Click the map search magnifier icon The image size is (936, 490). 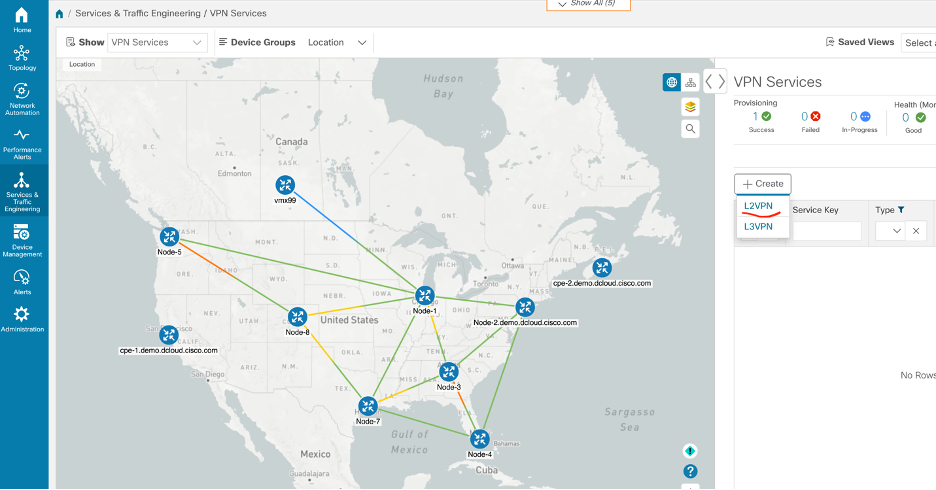(x=691, y=129)
